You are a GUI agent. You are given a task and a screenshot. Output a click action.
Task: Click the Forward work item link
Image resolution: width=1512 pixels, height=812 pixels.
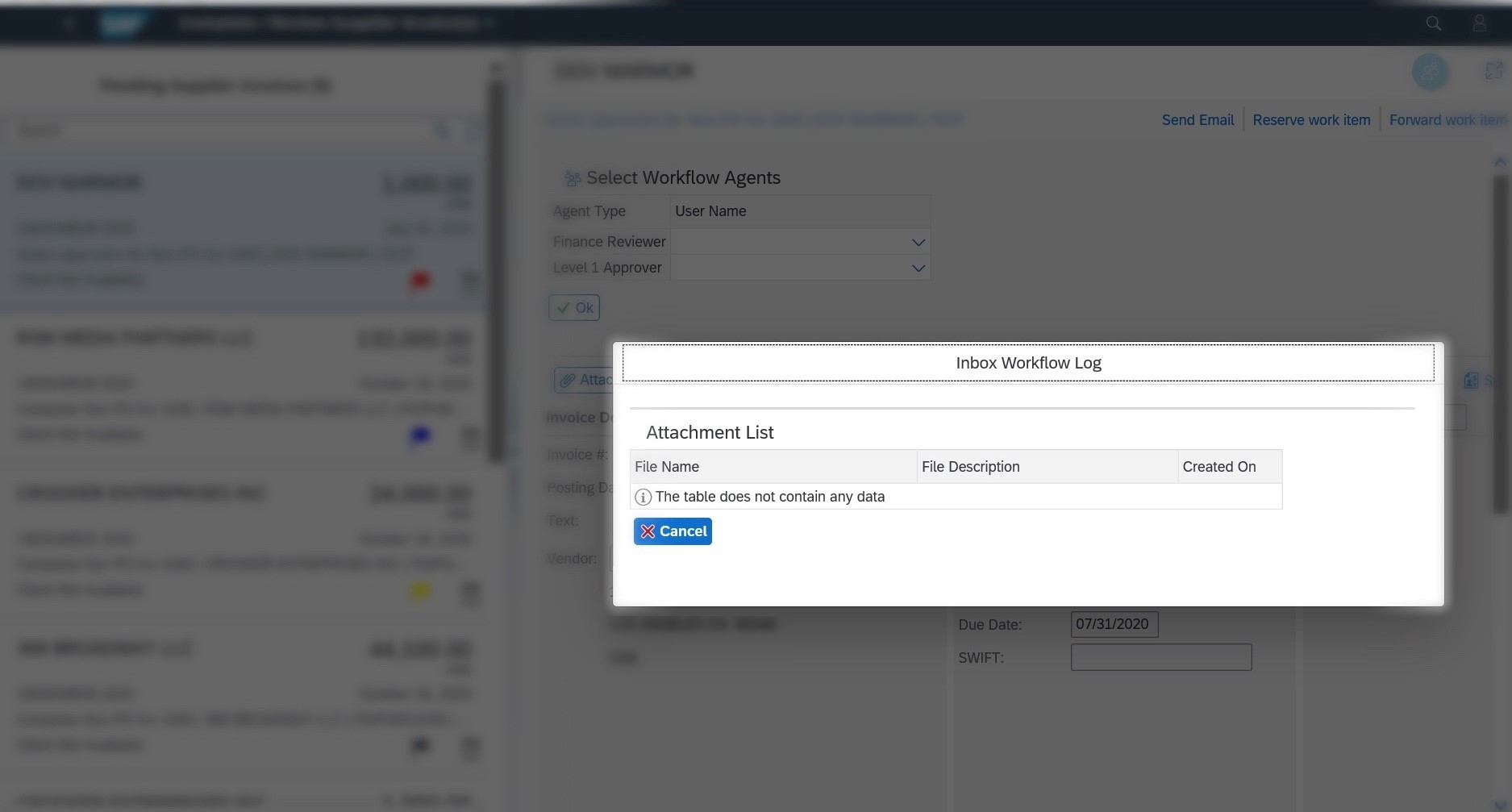click(1448, 120)
